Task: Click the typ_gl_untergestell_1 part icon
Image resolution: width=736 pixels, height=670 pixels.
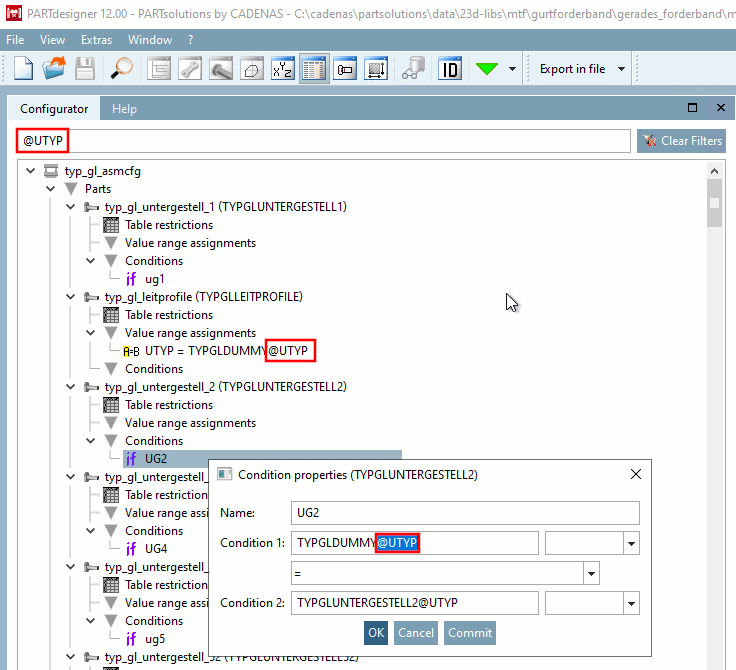Action: [x=91, y=207]
